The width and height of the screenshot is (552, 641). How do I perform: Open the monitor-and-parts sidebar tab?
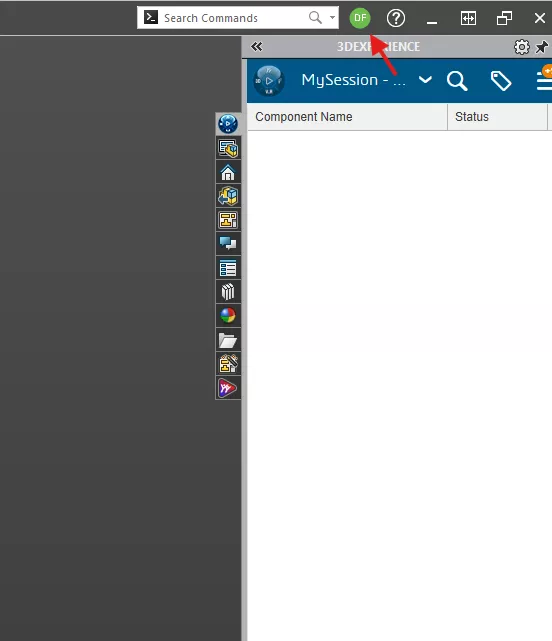pos(228,148)
